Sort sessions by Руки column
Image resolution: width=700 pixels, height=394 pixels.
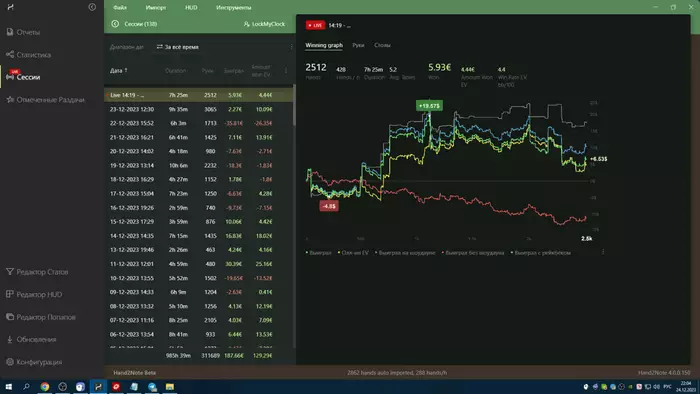(208, 71)
